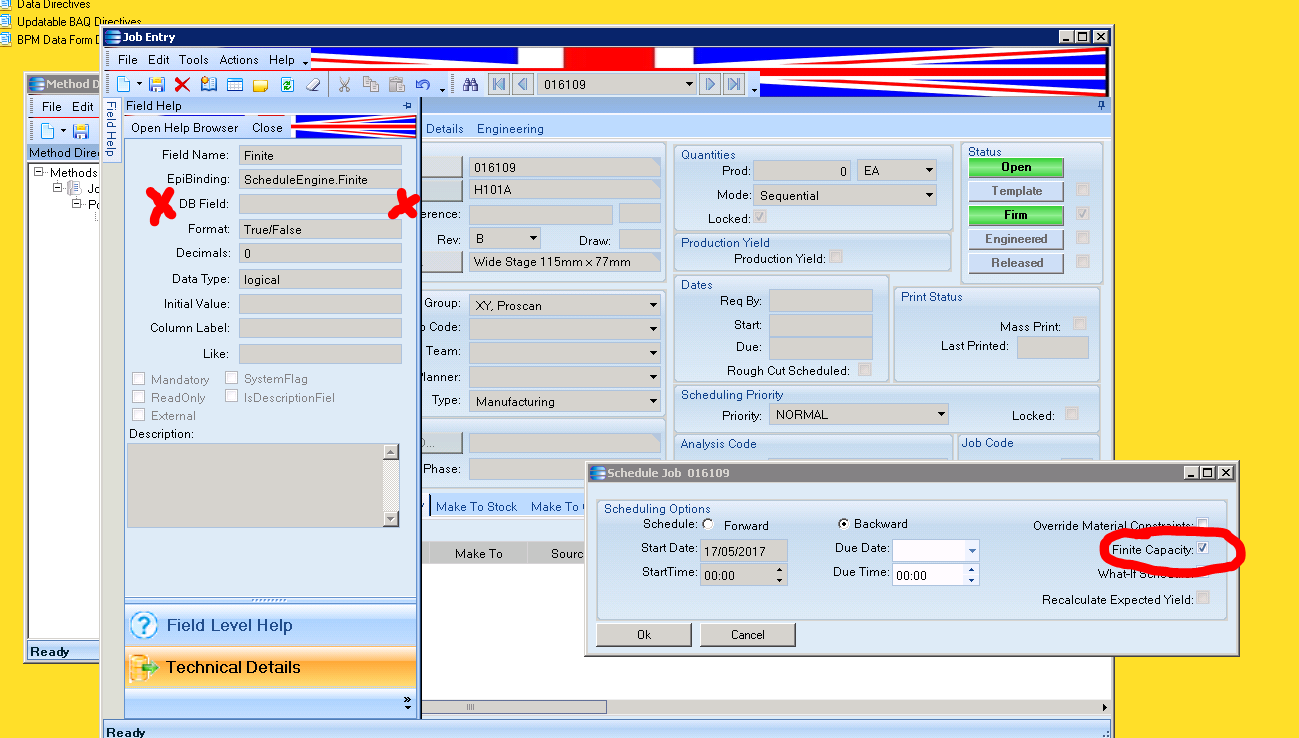This screenshot has width=1299, height=738.
Task: Toggle the Override Material Constraints checkbox
Action: 1203,524
